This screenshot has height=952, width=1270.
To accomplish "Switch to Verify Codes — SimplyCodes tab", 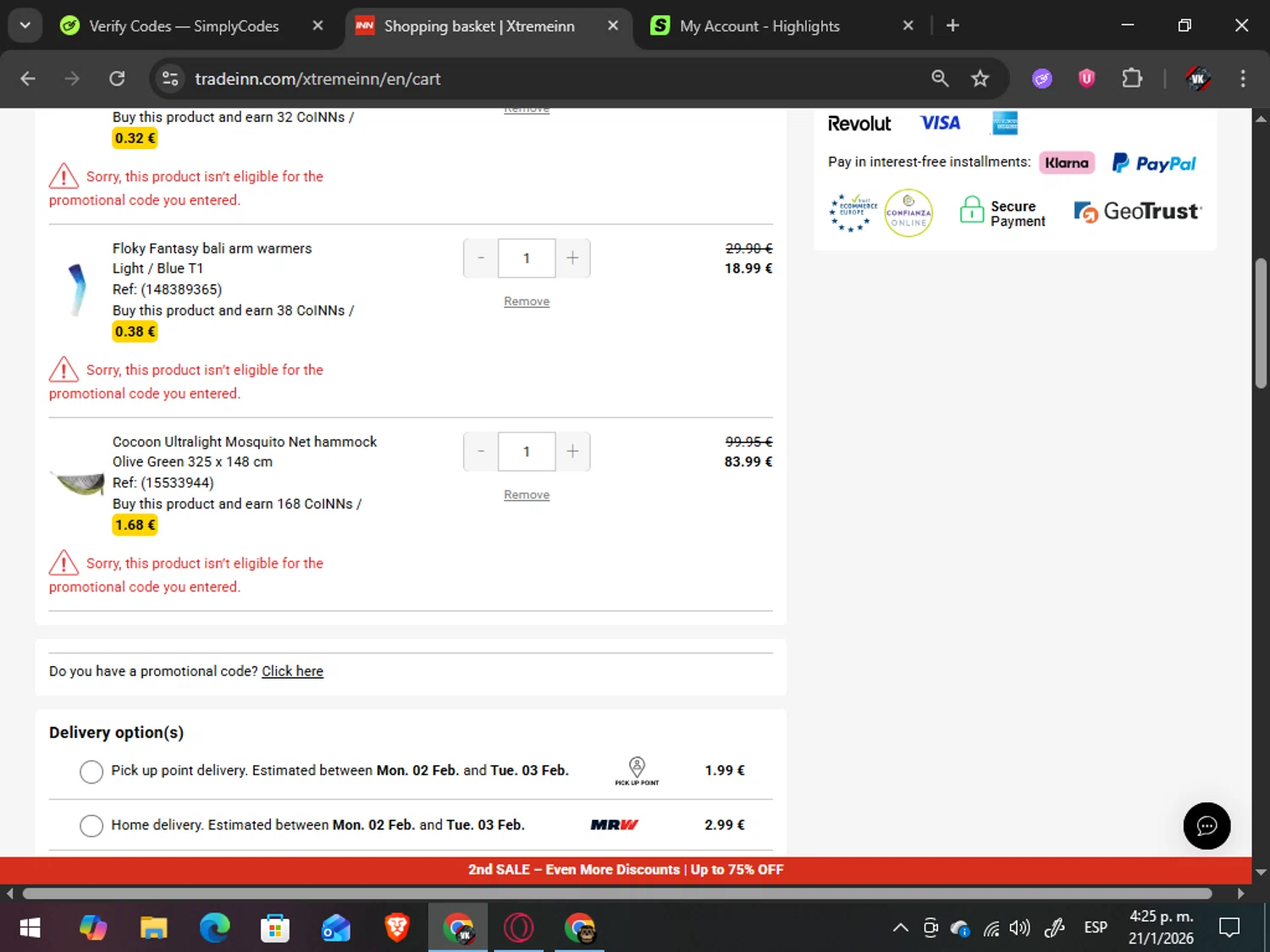I will (x=184, y=26).
